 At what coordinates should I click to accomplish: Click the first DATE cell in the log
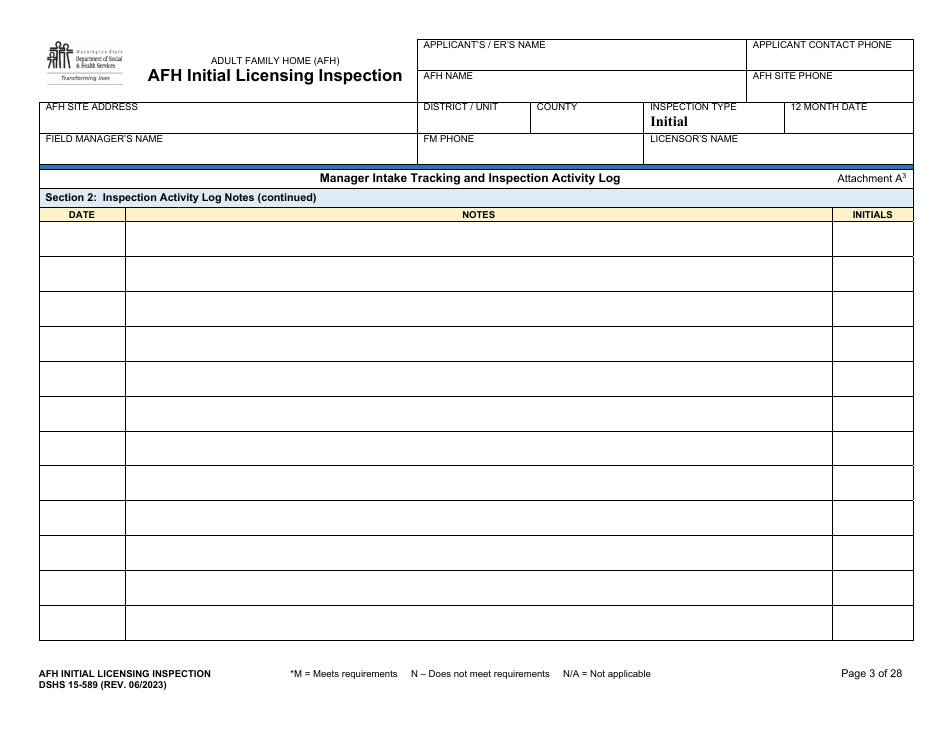[x=81, y=237]
